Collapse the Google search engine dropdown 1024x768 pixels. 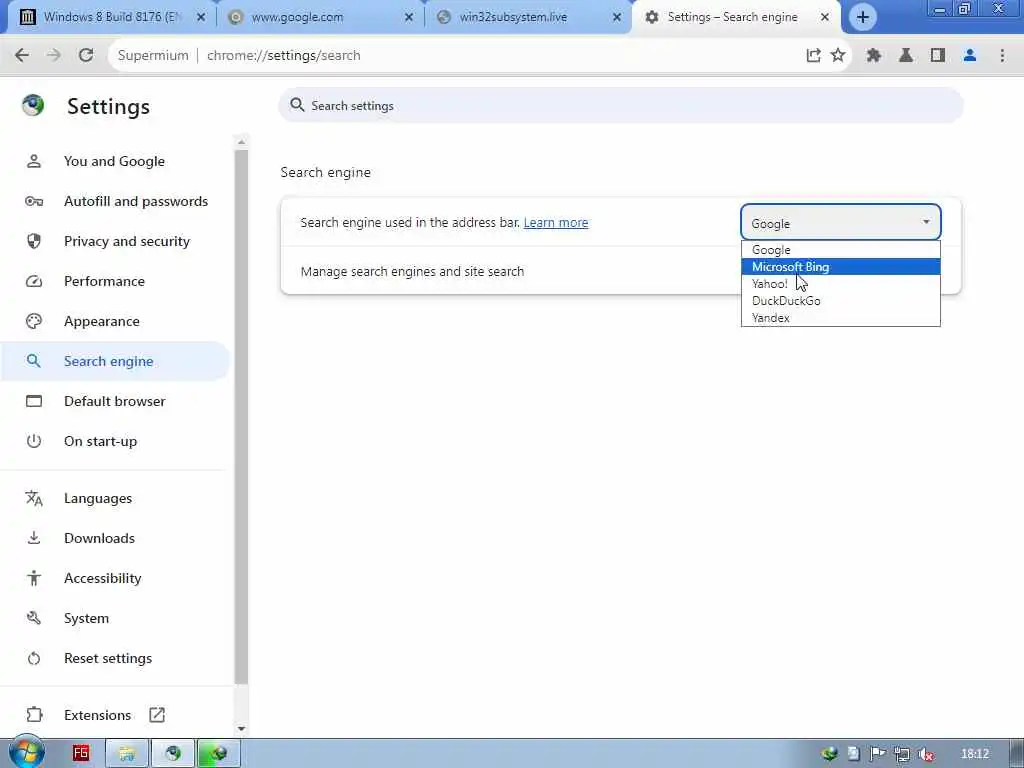(840, 223)
